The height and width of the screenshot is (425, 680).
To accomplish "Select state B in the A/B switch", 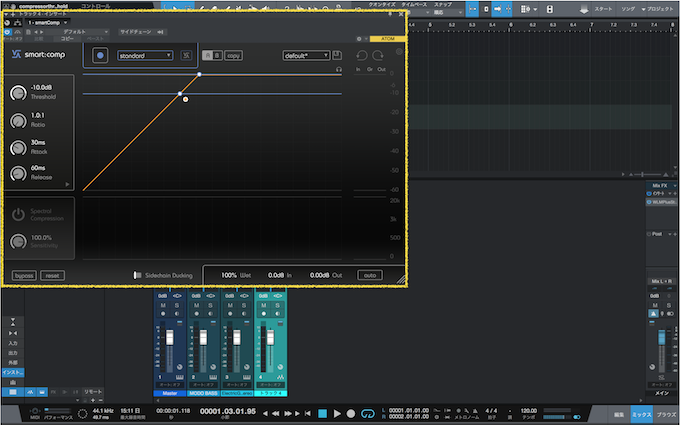I will [x=217, y=56].
